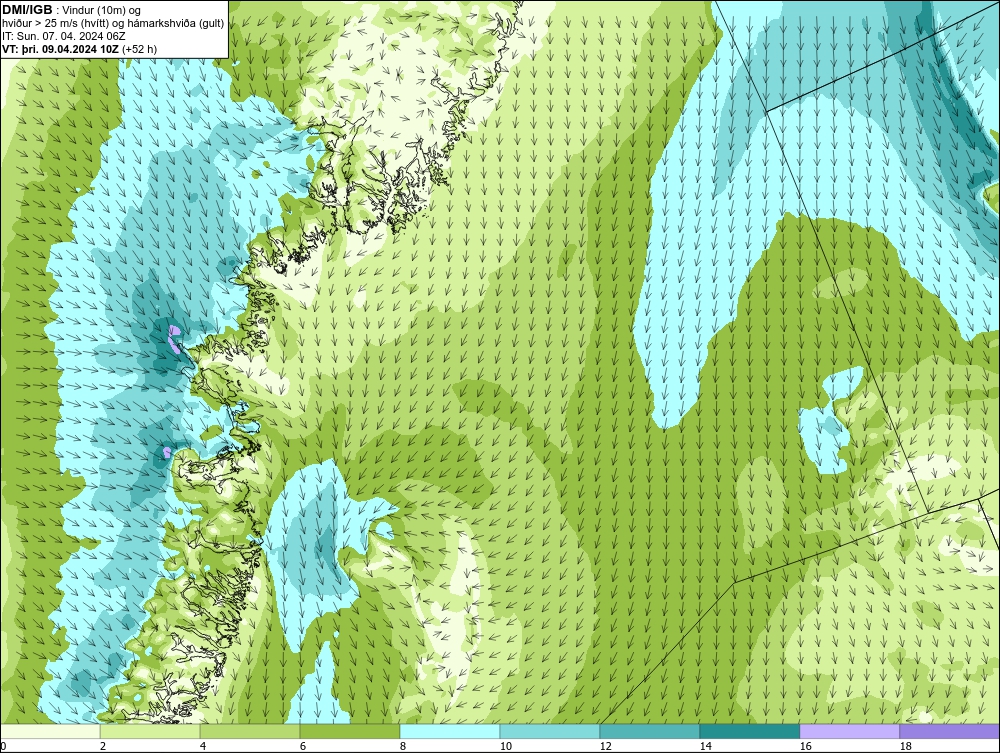Click the 0-2 m/s palest legend swatch

(50, 731)
